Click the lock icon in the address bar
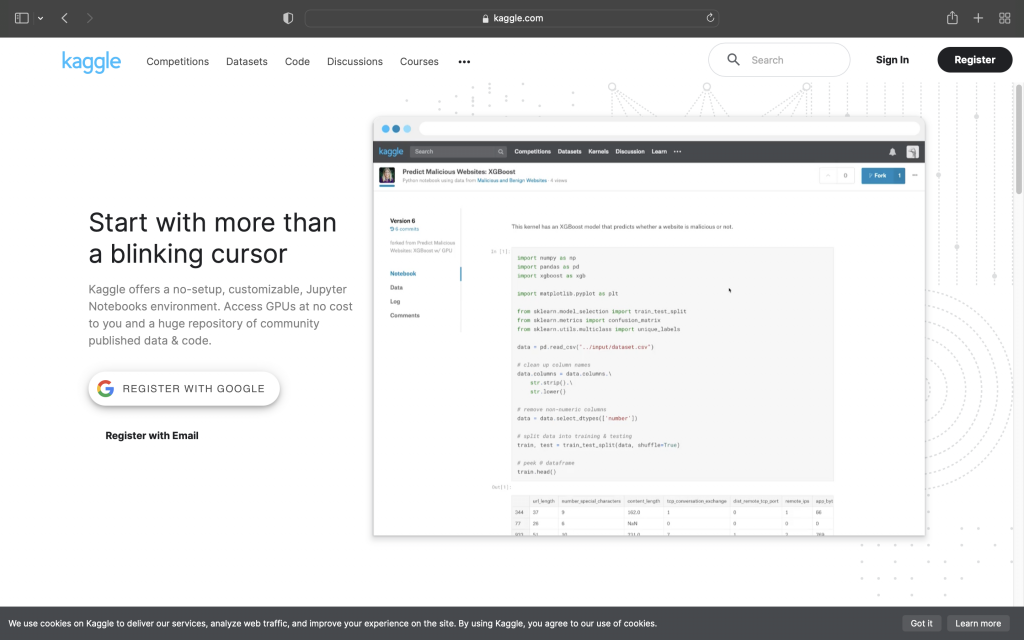The height and width of the screenshot is (640, 1024). click(485, 18)
